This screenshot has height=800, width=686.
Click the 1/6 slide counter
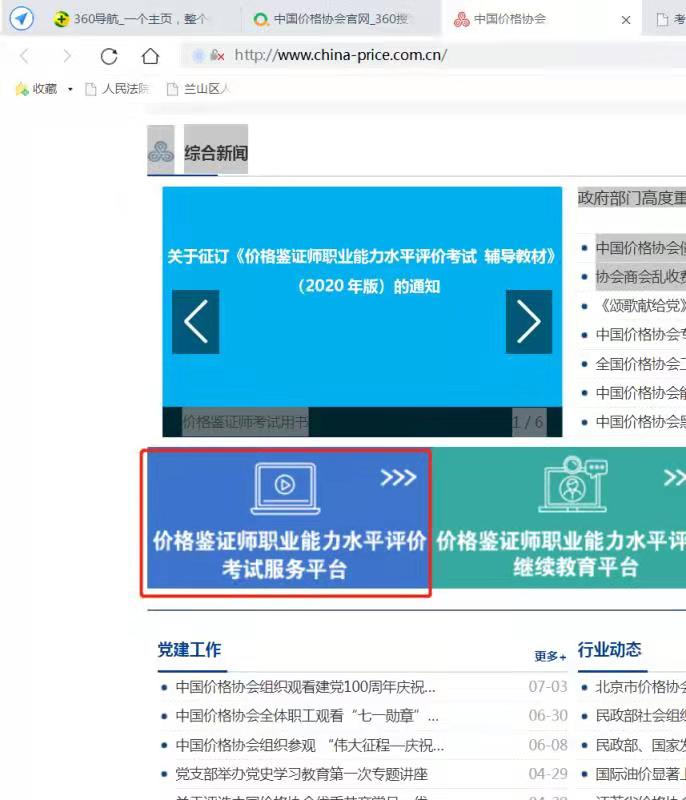(529, 422)
